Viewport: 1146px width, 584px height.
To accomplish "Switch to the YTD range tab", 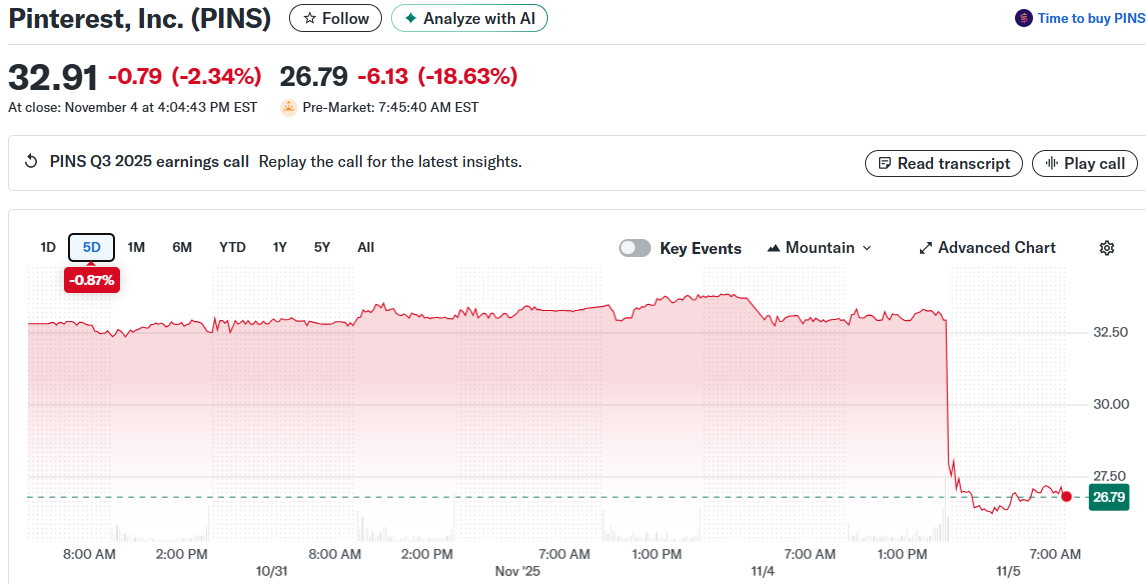I will 232,247.
